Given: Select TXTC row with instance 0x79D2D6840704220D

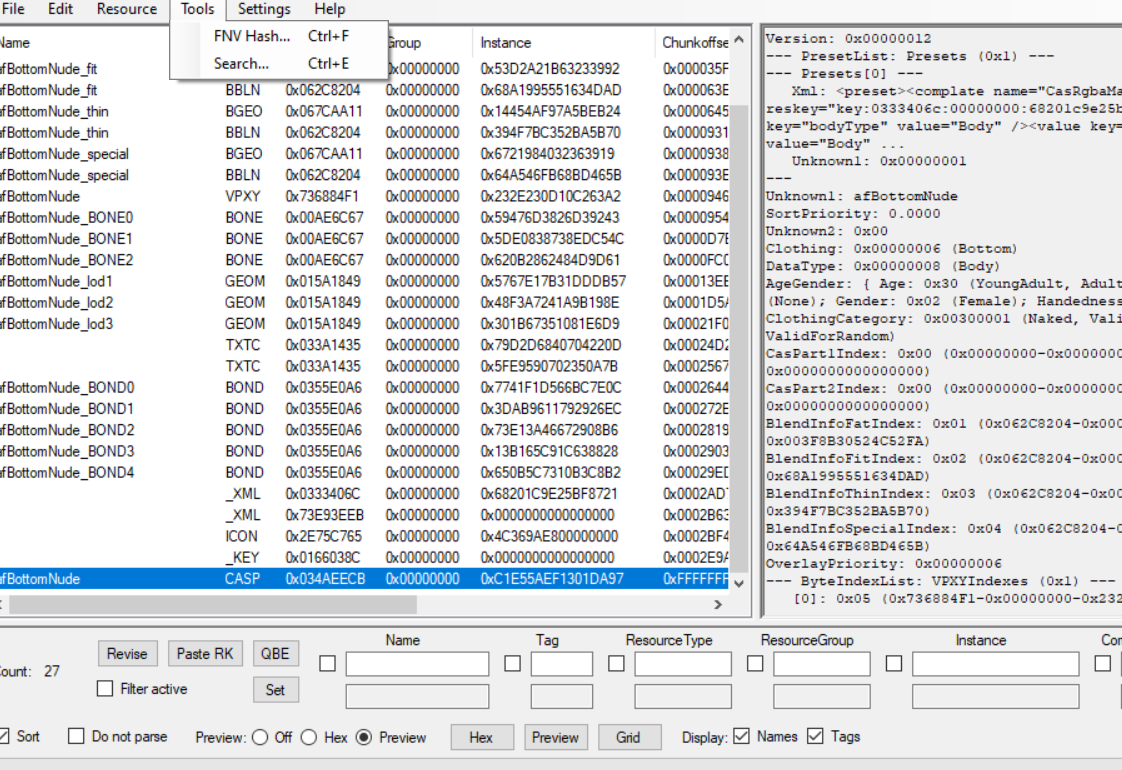Looking at the screenshot, I should point(364,345).
